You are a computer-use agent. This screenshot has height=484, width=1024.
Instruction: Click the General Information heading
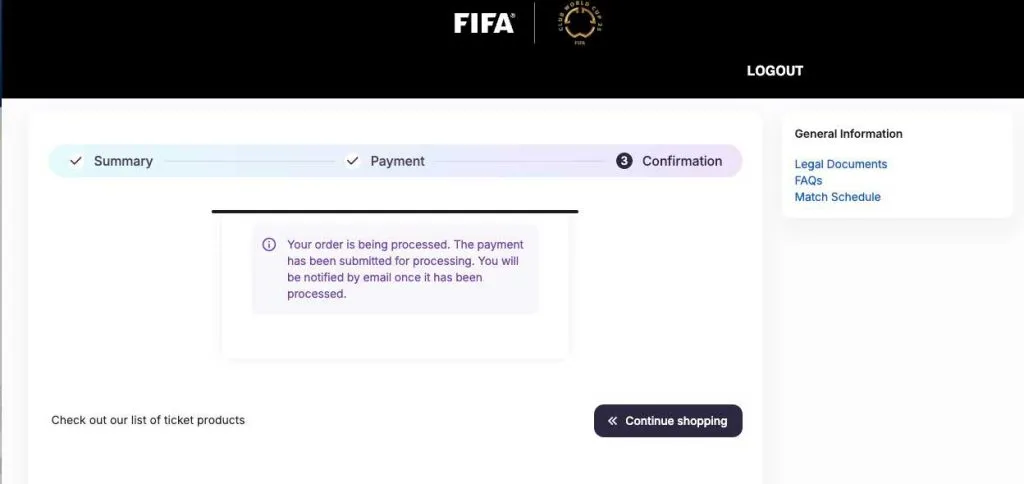coord(848,134)
